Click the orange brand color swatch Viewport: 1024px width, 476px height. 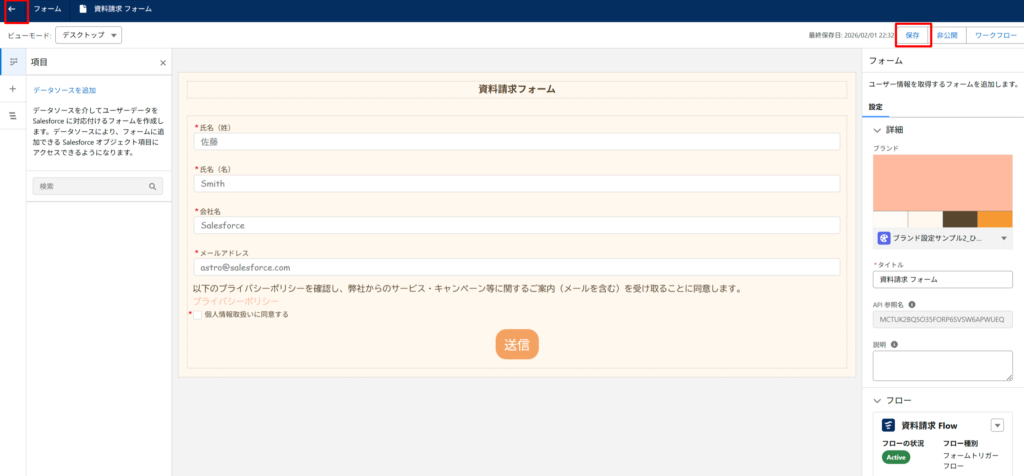pos(995,219)
